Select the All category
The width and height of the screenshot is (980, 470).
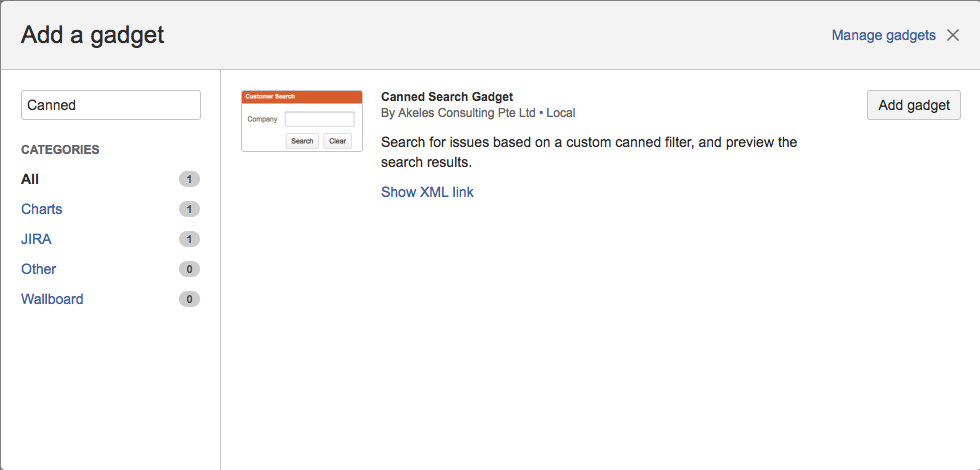point(30,179)
